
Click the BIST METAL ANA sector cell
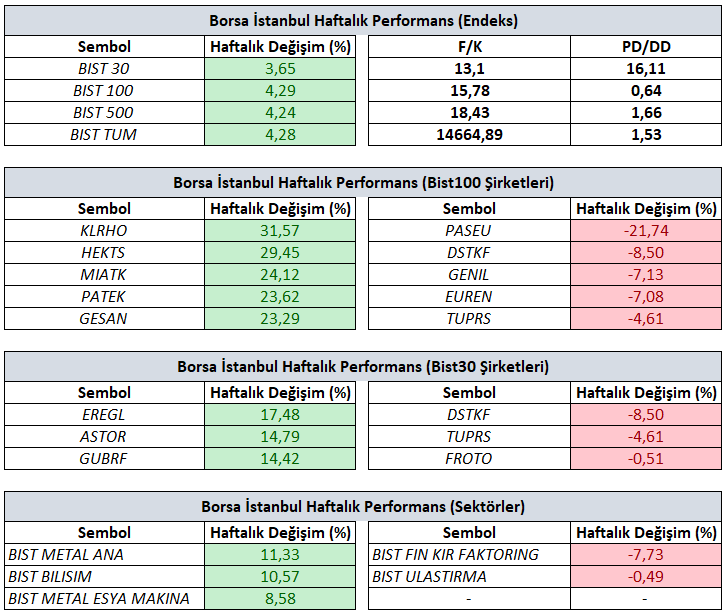pos(104,555)
